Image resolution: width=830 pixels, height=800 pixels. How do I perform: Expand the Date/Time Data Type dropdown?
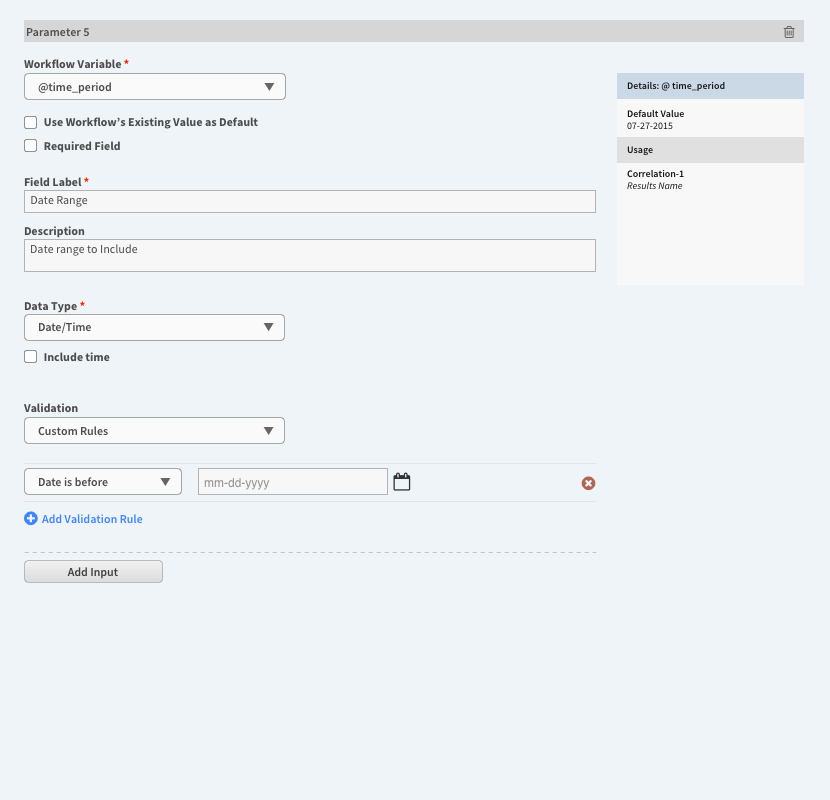coord(154,327)
